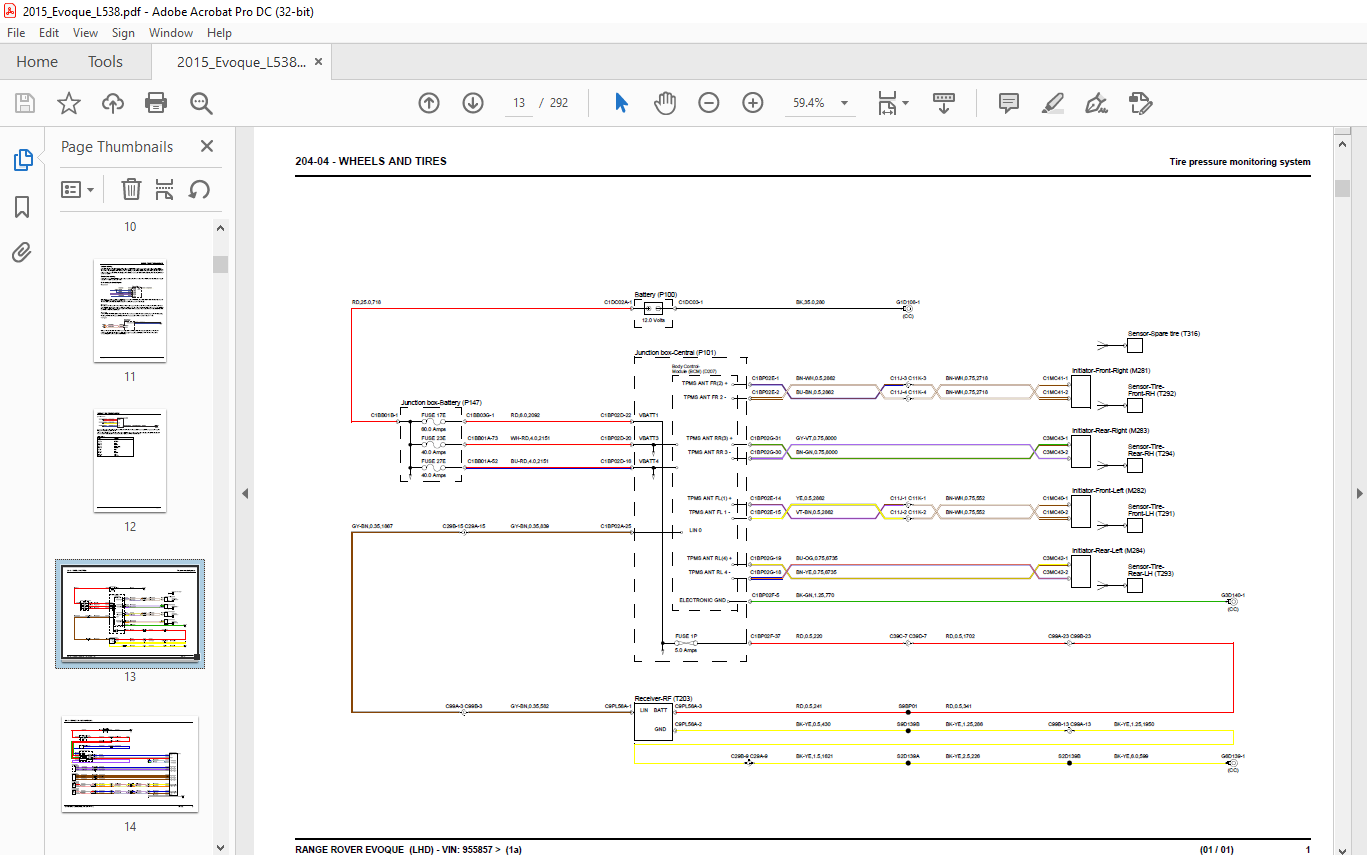This screenshot has height=855, width=1367.
Task: Select page 11 thumbnail
Action: coord(130,311)
